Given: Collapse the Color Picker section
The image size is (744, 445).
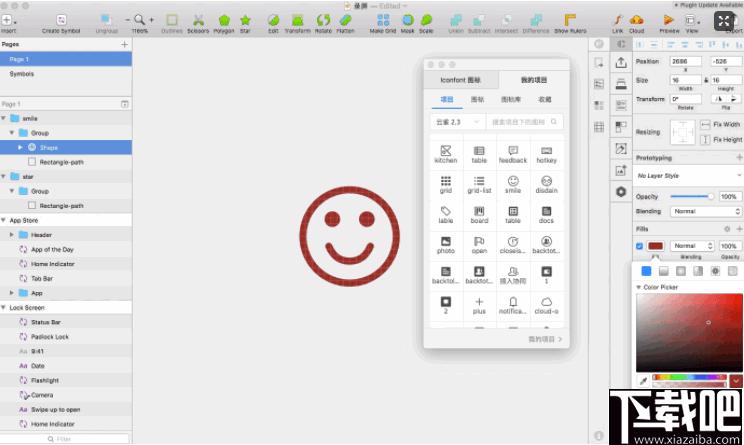Looking at the screenshot, I should coord(639,287).
